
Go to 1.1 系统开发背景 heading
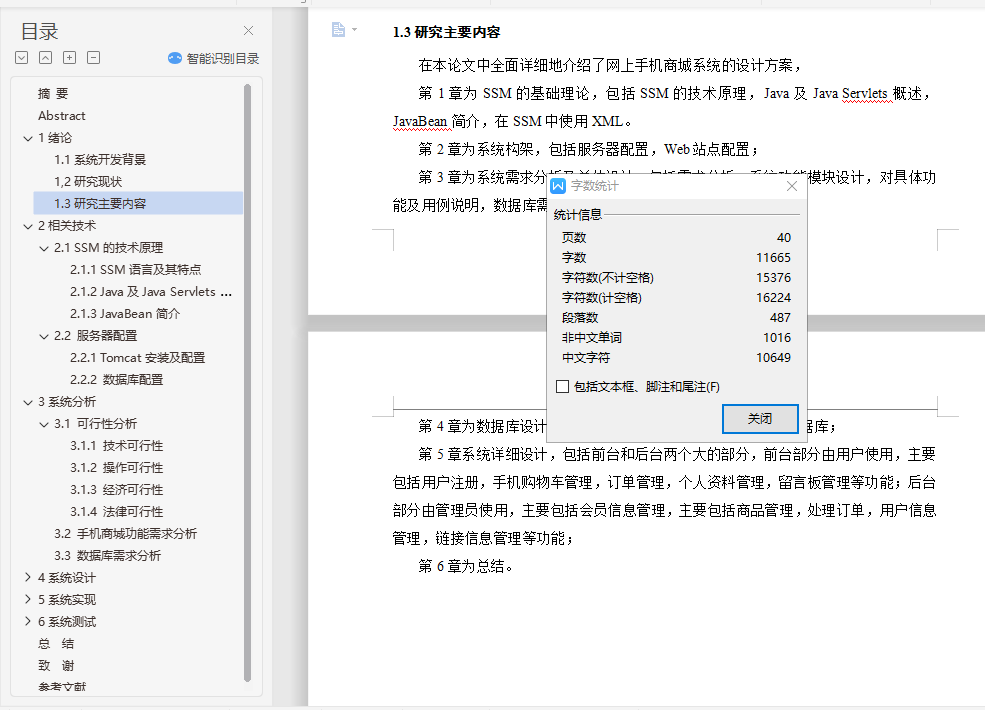[100, 160]
